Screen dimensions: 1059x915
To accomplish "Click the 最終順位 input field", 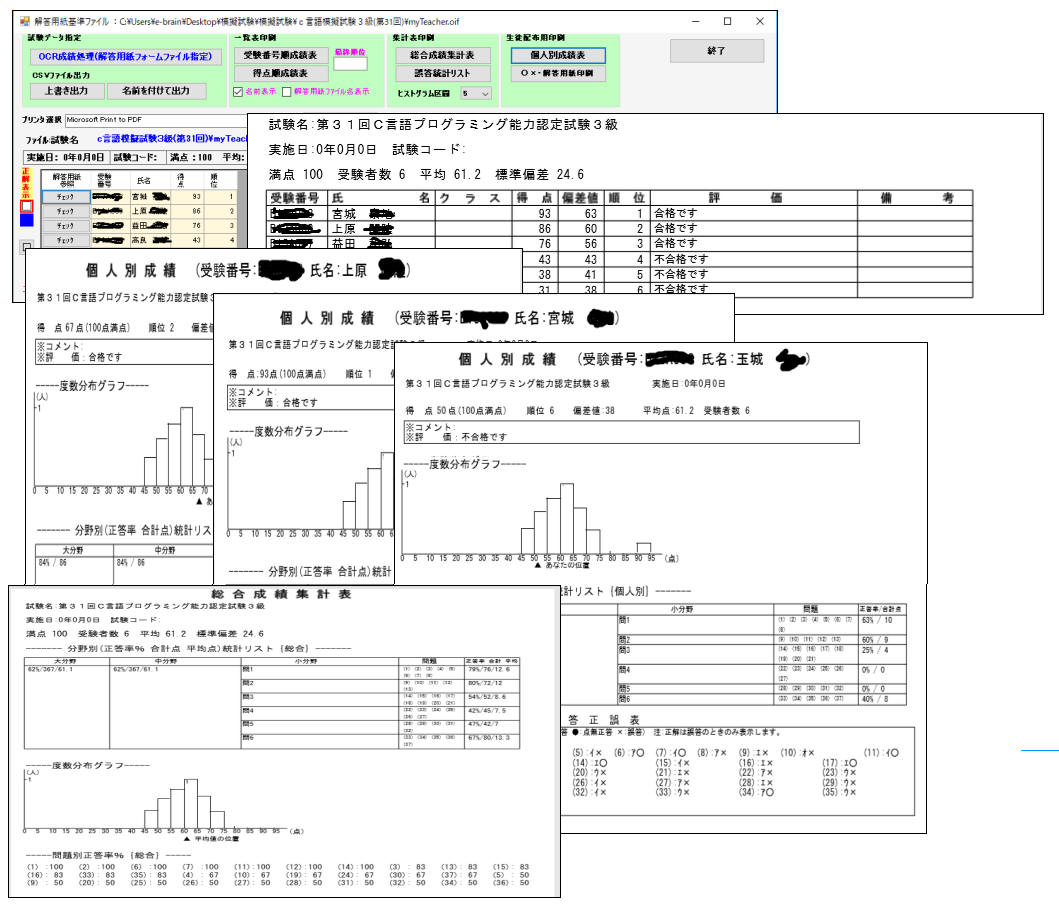I will 350,64.
